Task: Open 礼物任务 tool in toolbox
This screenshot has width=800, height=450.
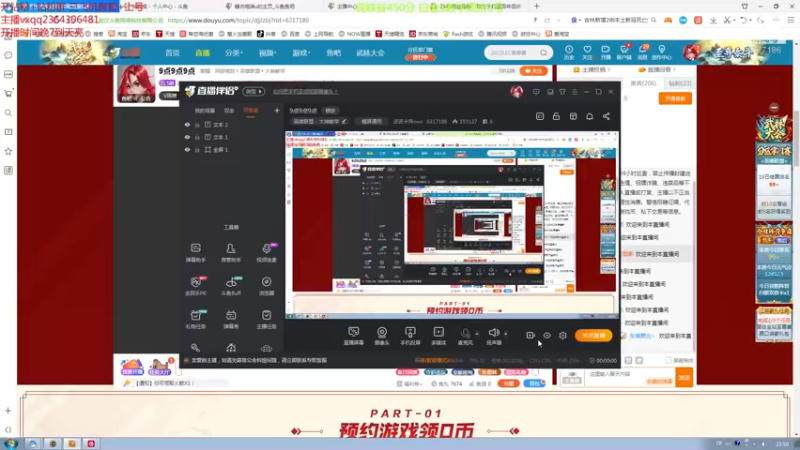Action: (195, 319)
